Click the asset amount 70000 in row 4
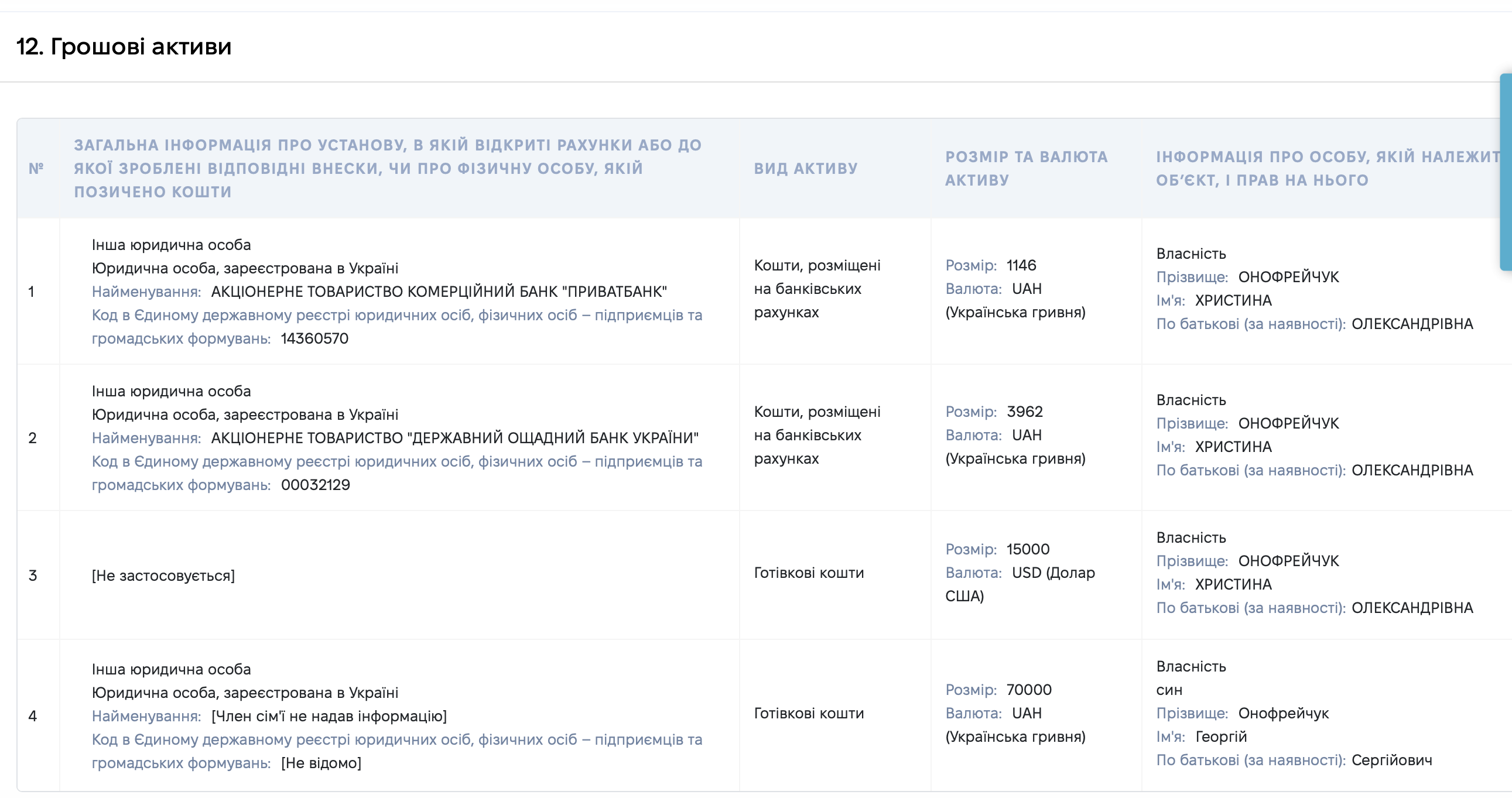1512x798 pixels. (1029, 690)
